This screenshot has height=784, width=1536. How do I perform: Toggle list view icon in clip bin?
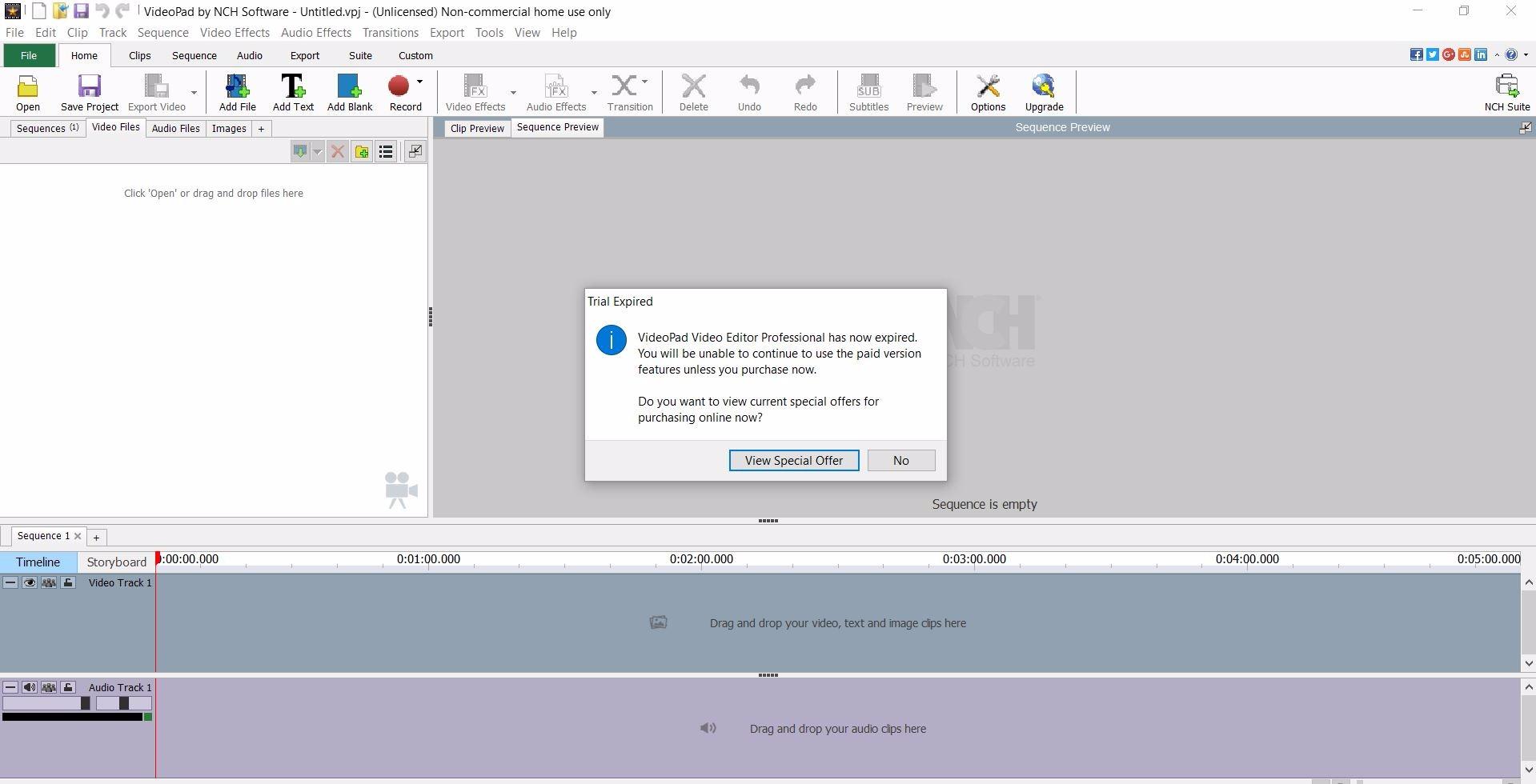[386, 151]
